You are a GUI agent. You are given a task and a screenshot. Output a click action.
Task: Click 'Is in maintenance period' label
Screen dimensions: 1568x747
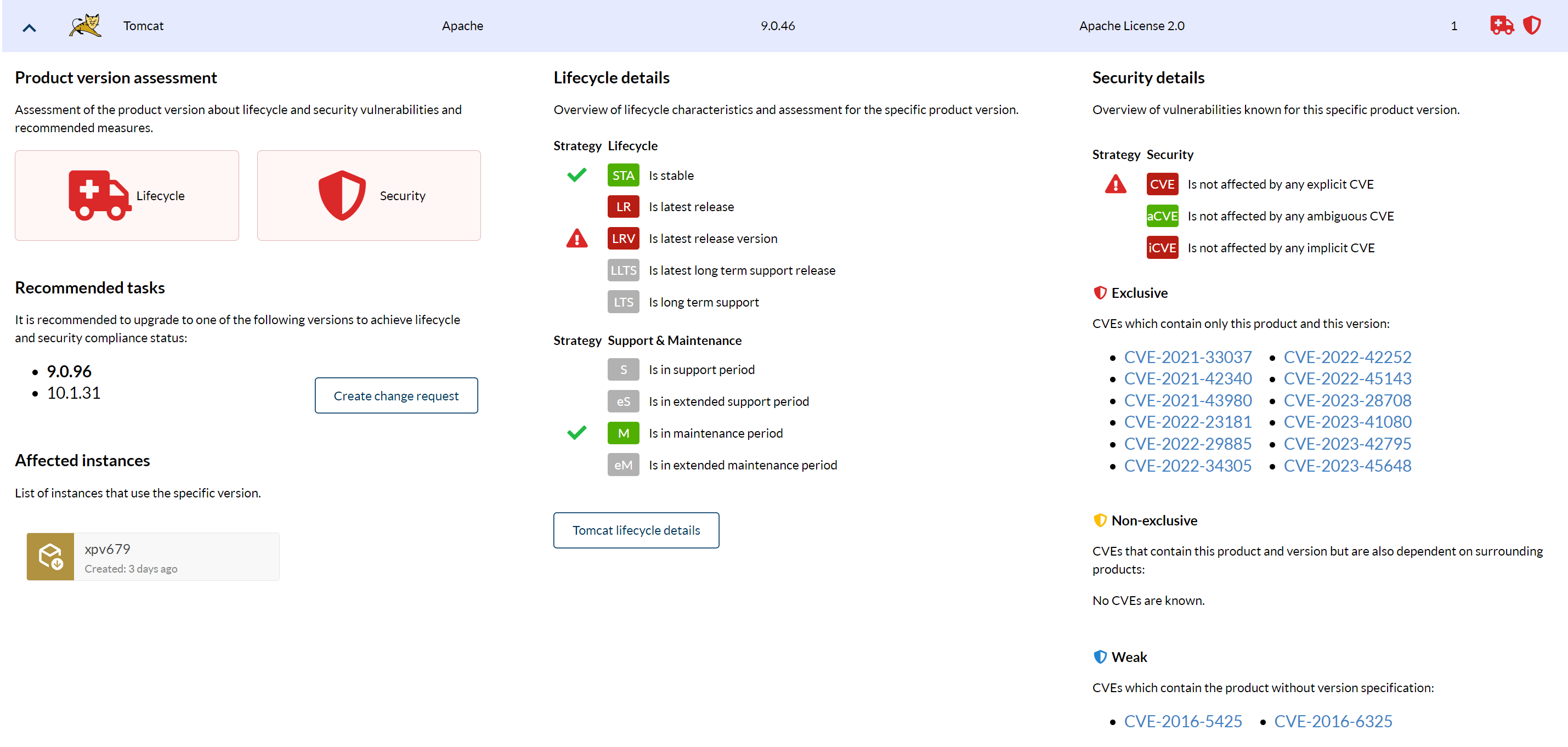point(715,433)
